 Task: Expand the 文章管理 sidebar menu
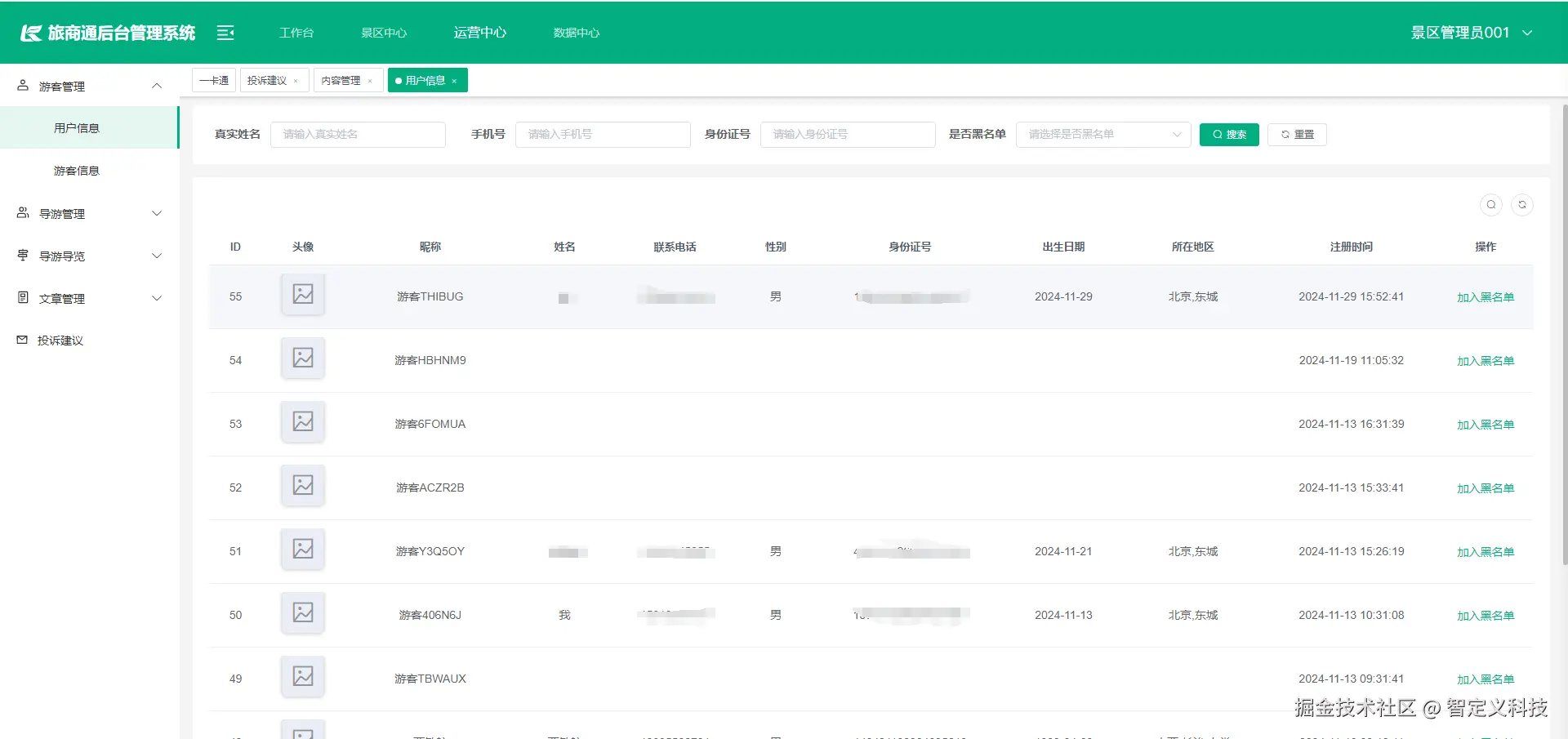90,299
